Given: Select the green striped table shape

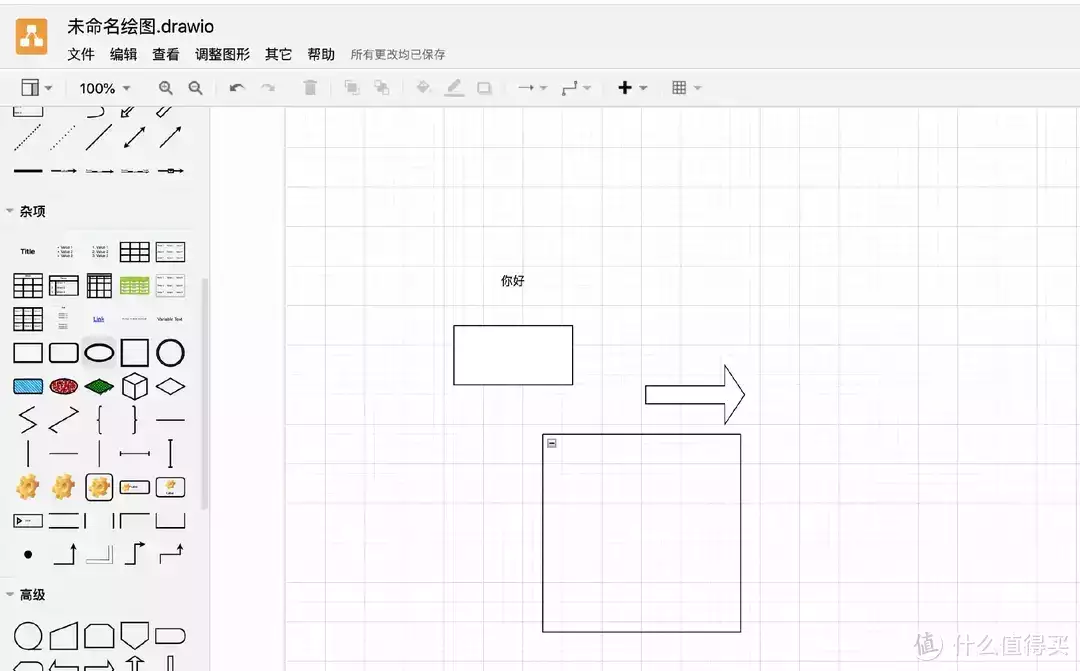Looking at the screenshot, I should click(x=134, y=285).
